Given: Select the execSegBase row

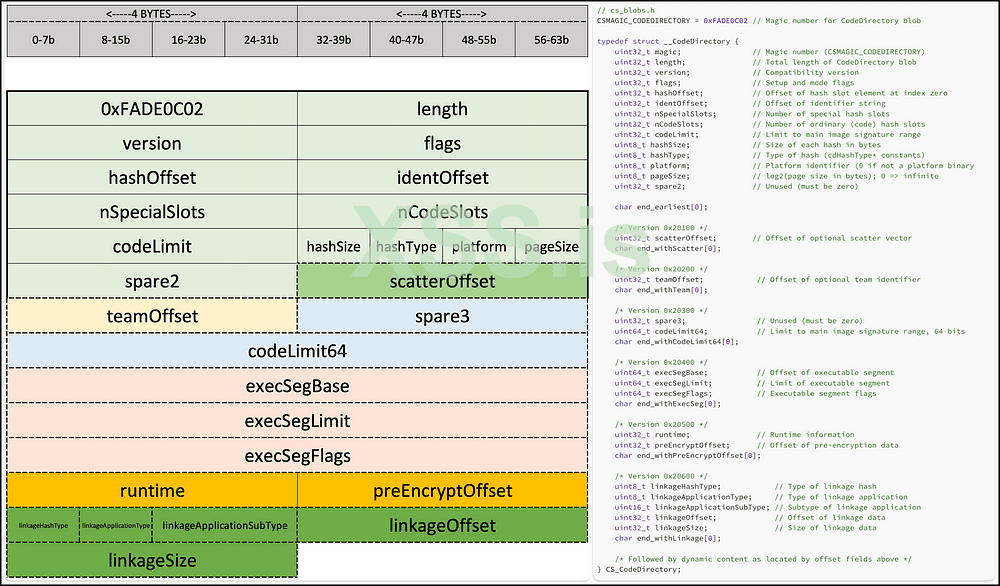Looking at the screenshot, I should 296,386.
